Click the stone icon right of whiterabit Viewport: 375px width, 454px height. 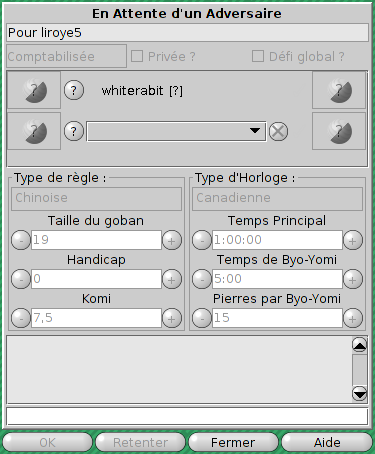pyautogui.click(x=339, y=90)
